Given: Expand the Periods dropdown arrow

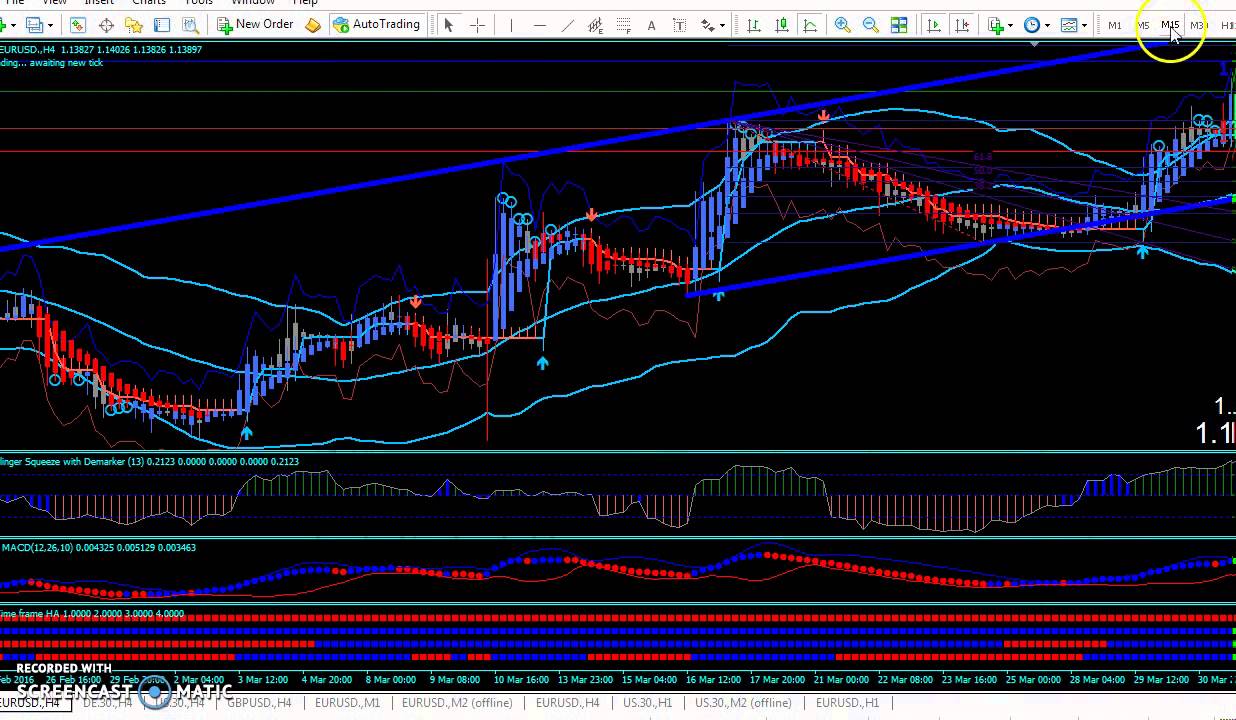Looking at the screenshot, I should [x=1046, y=25].
